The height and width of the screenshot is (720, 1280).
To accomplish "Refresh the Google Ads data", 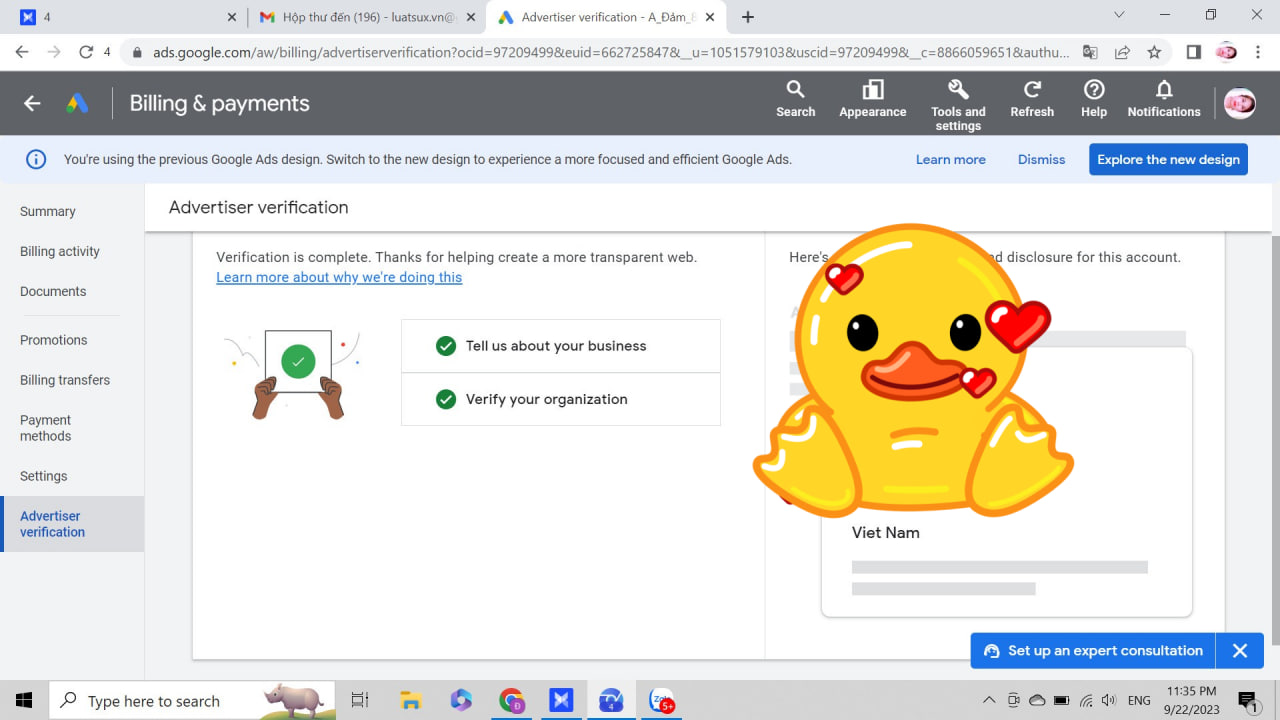I will pos(1032,100).
